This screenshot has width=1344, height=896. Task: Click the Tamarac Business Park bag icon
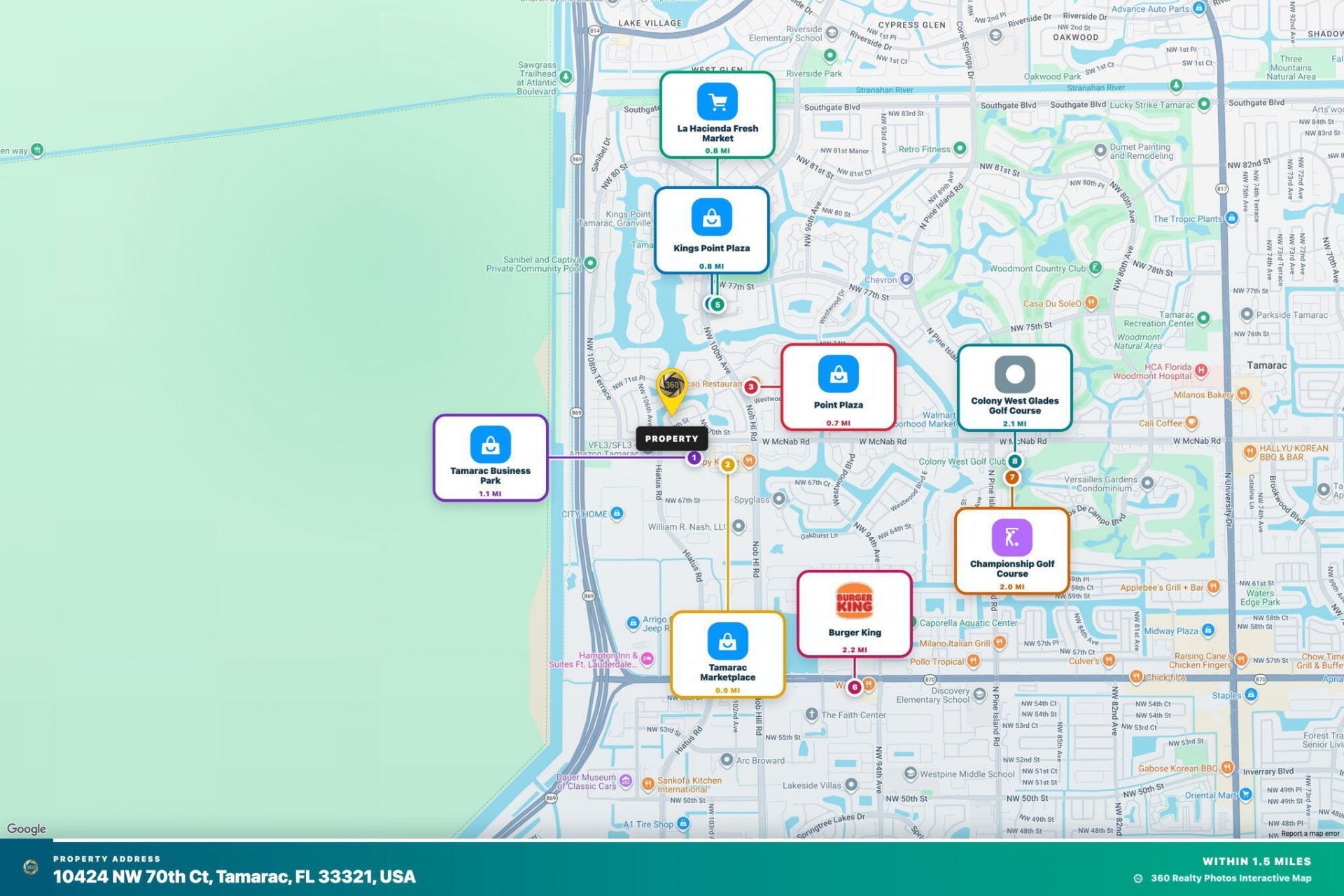[x=491, y=444]
